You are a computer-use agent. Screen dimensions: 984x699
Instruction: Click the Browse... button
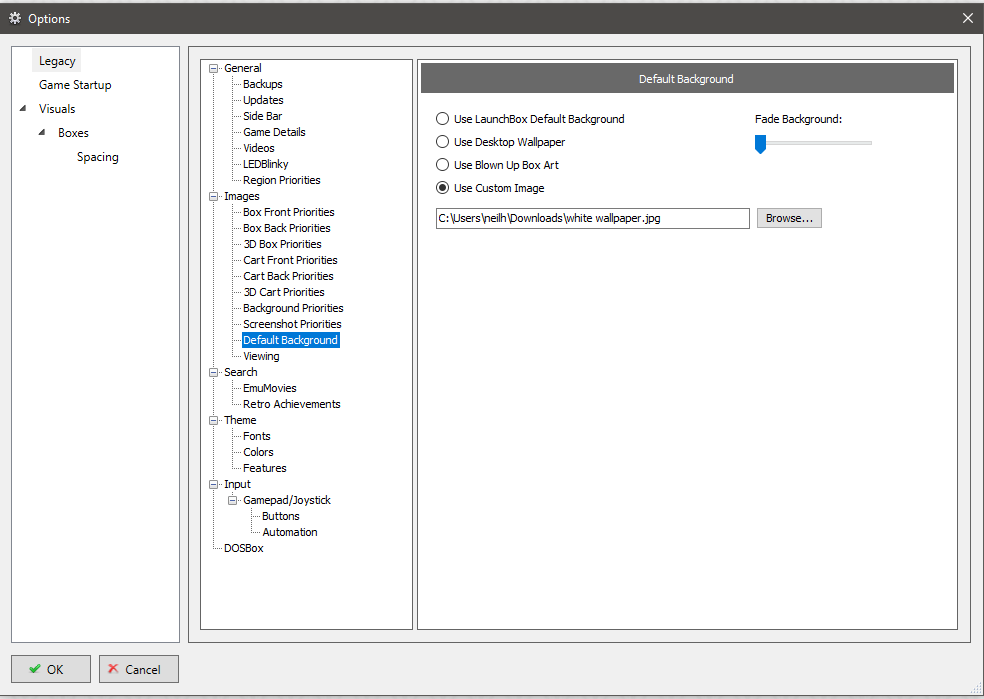tap(789, 218)
